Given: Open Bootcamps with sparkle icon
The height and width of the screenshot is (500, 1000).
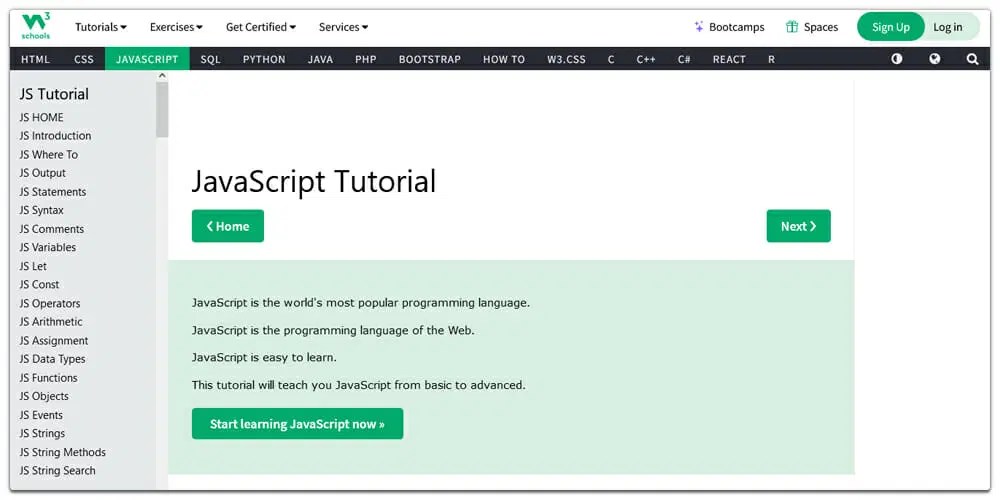Looking at the screenshot, I should (728, 27).
